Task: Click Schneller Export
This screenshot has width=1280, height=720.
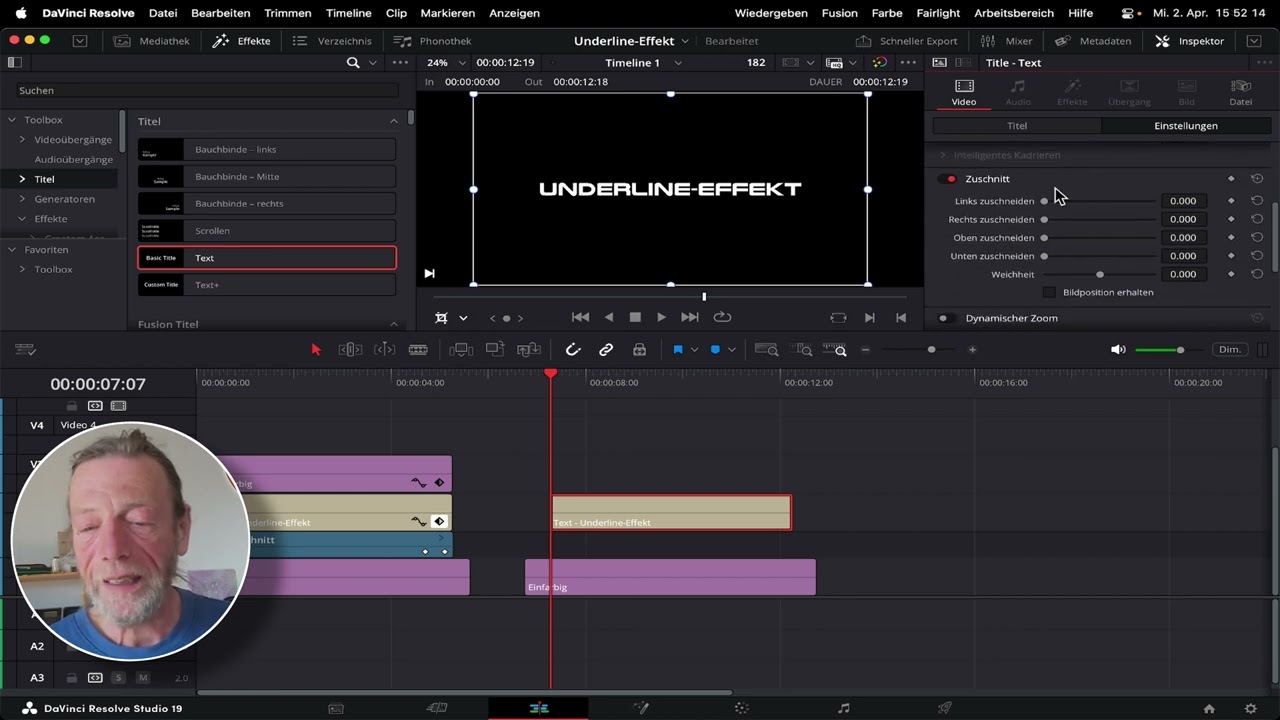Action: 908,41
